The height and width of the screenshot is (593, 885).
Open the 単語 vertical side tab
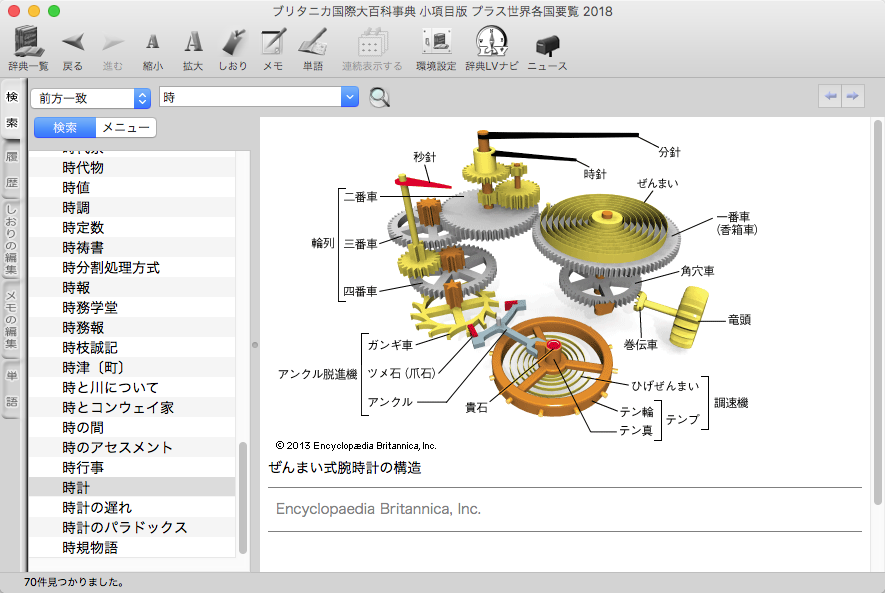coord(11,389)
